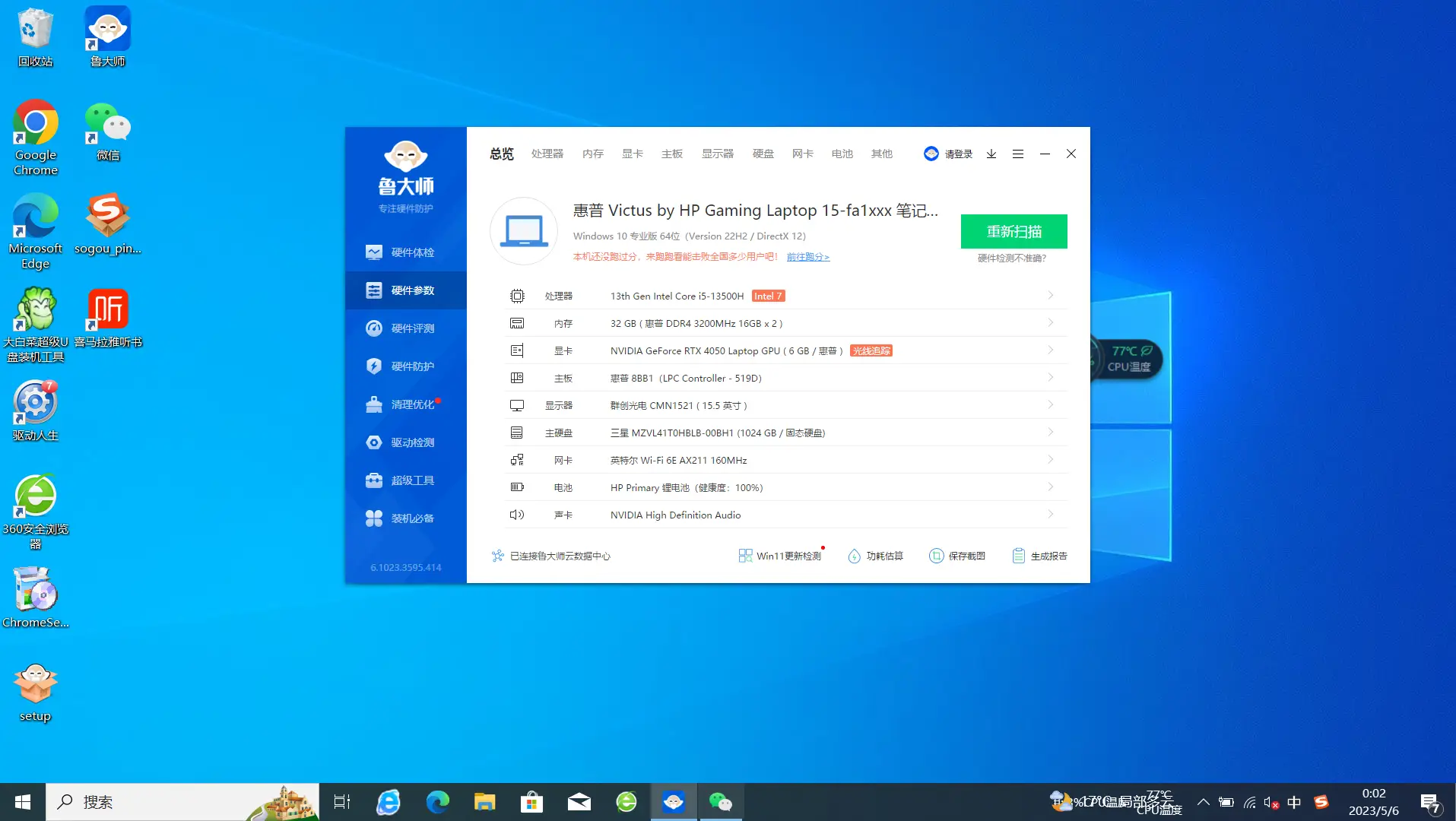Image resolution: width=1456 pixels, height=821 pixels.
Task: Switch to the 其他 tab
Action: point(882,154)
